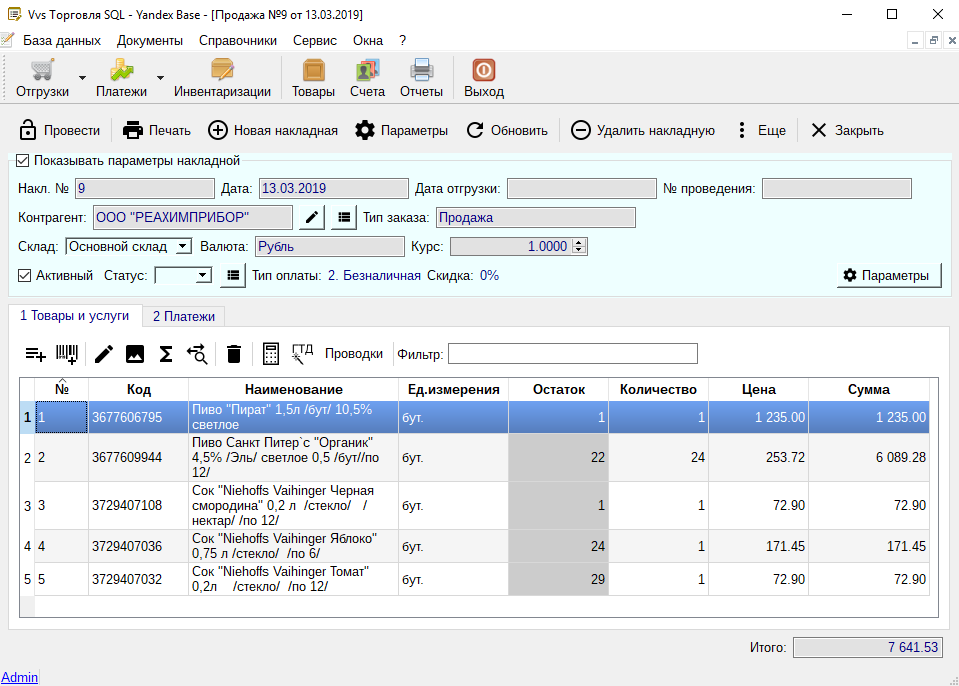
Task: Open the Статус dropdown list
Action: click(x=202, y=275)
